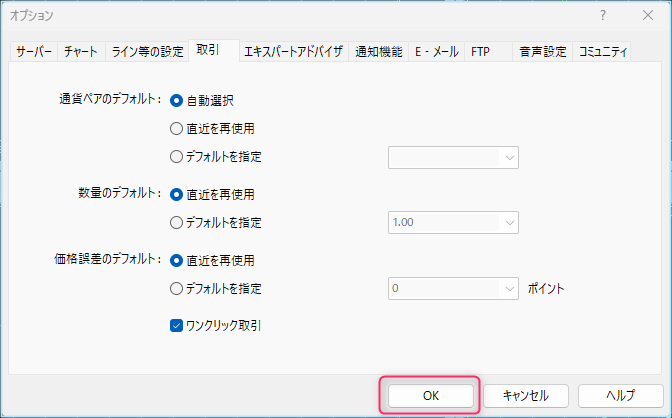The image size is (672, 418).
Task: Switch to the 通知機能 tab
Action: pos(378,50)
